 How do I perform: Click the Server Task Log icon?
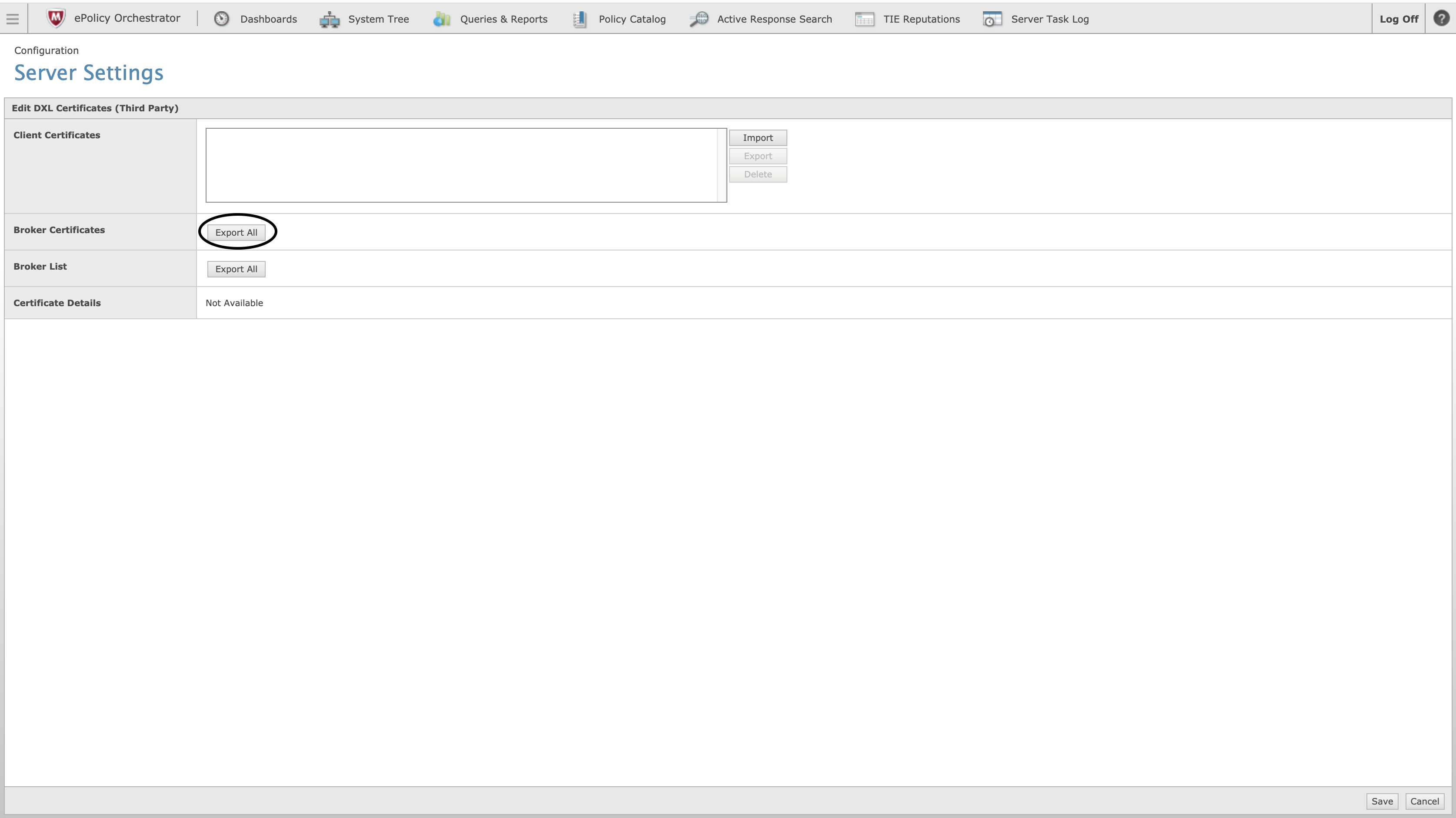(992, 19)
